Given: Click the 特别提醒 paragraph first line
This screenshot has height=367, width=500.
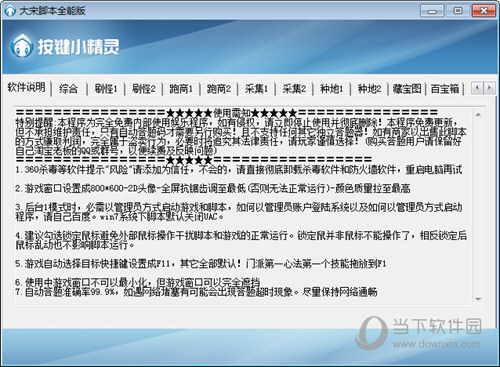Looking at the screenshot, I should coord(236,122).
